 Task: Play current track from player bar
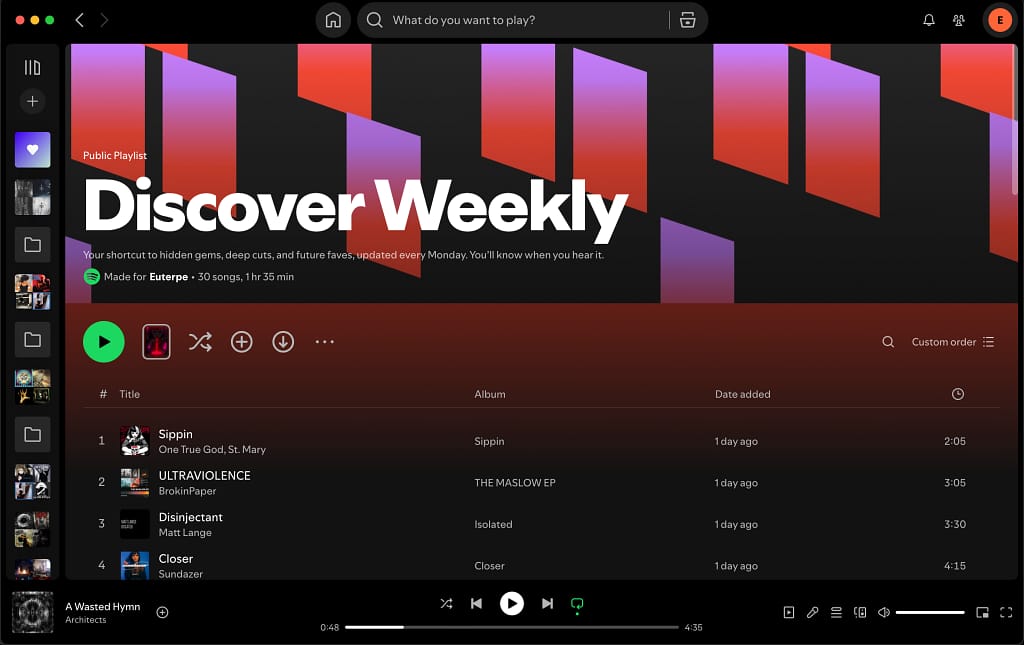(511, 603)
